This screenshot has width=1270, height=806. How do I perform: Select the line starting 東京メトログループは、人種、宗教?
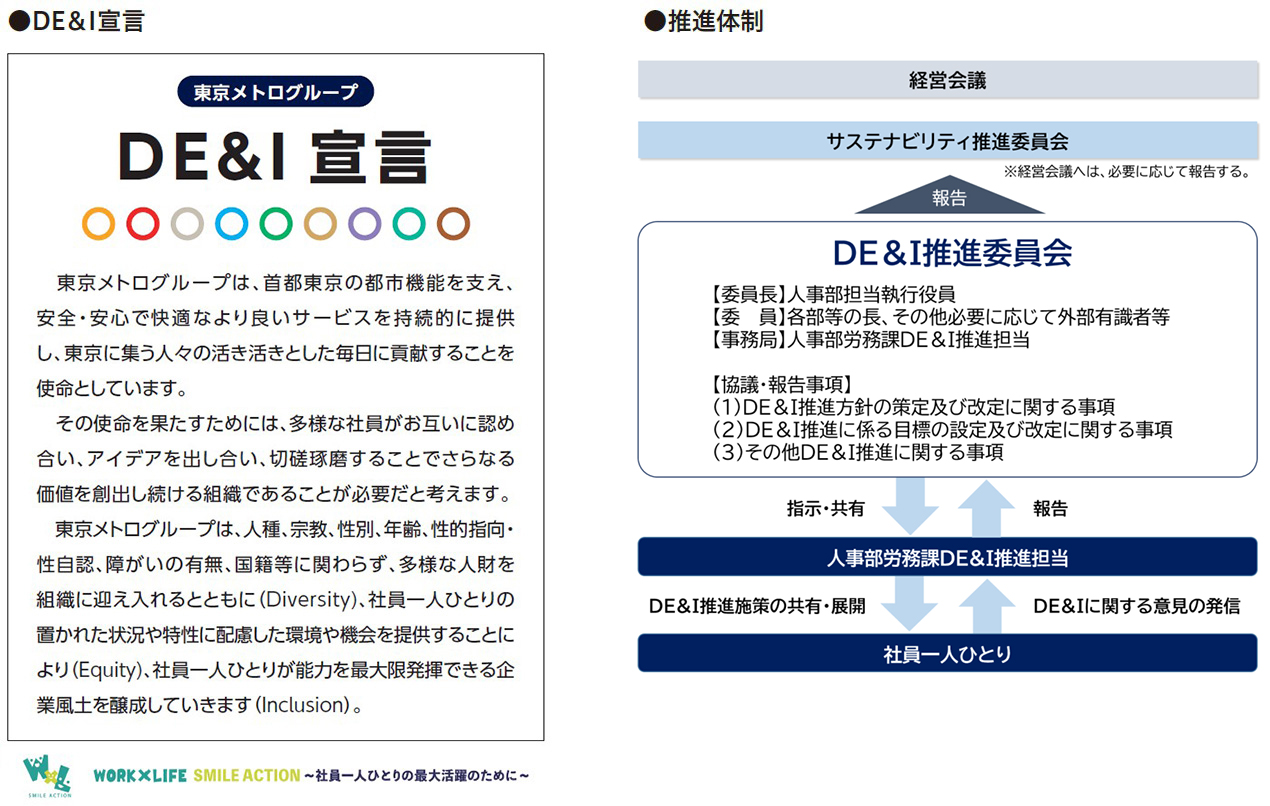pyautogui.click(x=285, y=529)
